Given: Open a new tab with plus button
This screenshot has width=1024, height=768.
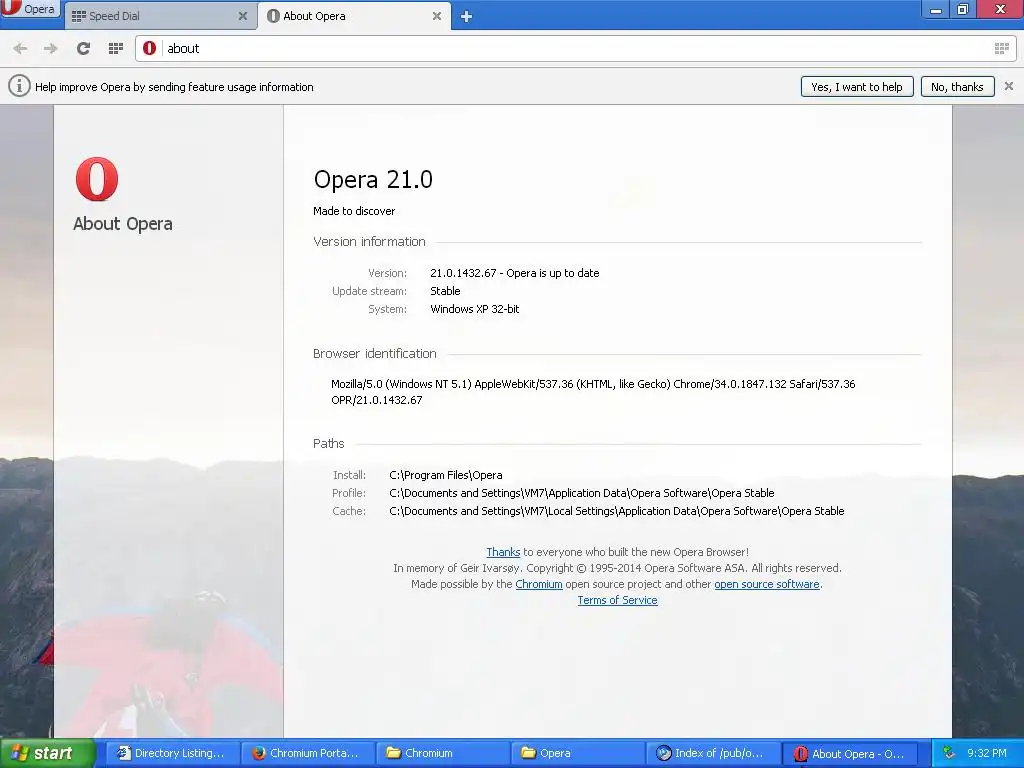Looking at the screenshot, I should click(x=466, y=16).
